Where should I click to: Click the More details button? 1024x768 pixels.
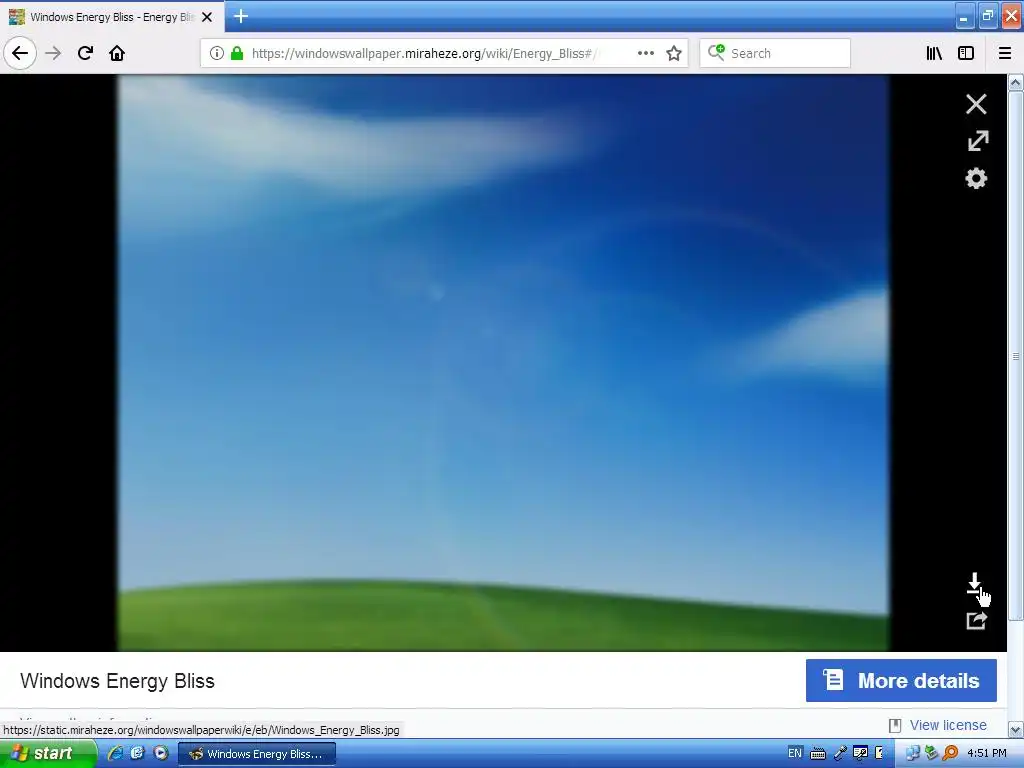(901, 680)
